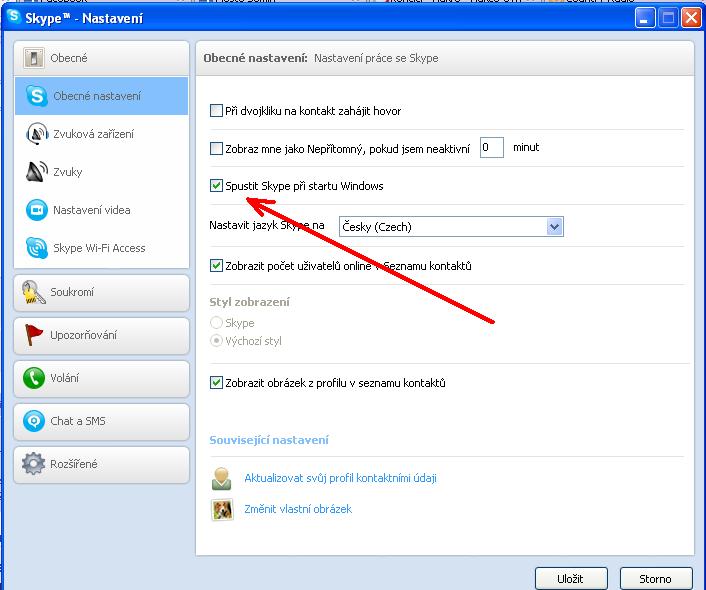Expand the Upozorňování section
The width and height of the screenshot is (706, 590).
pyautogui.click(x=101, y=336)
